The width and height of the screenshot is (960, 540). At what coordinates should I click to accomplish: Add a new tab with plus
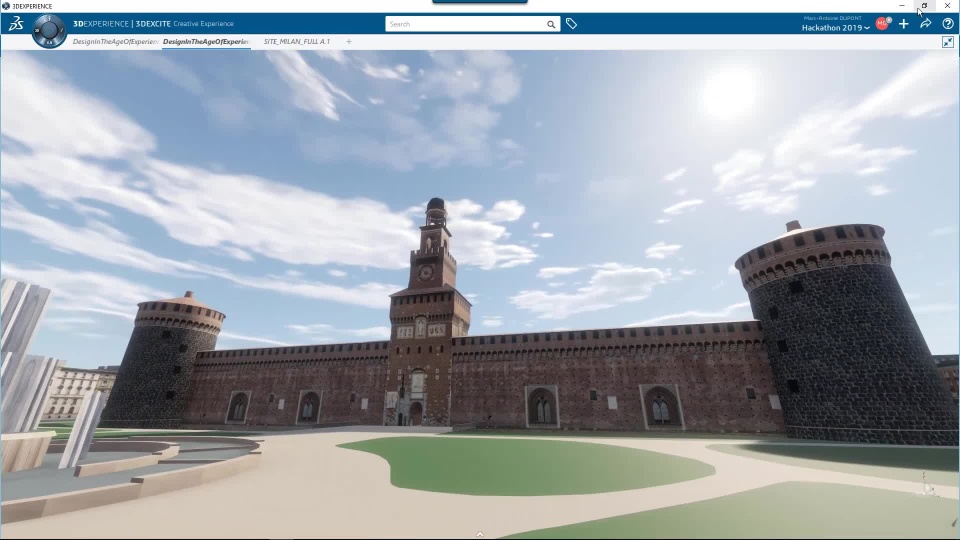coord(349,42)
